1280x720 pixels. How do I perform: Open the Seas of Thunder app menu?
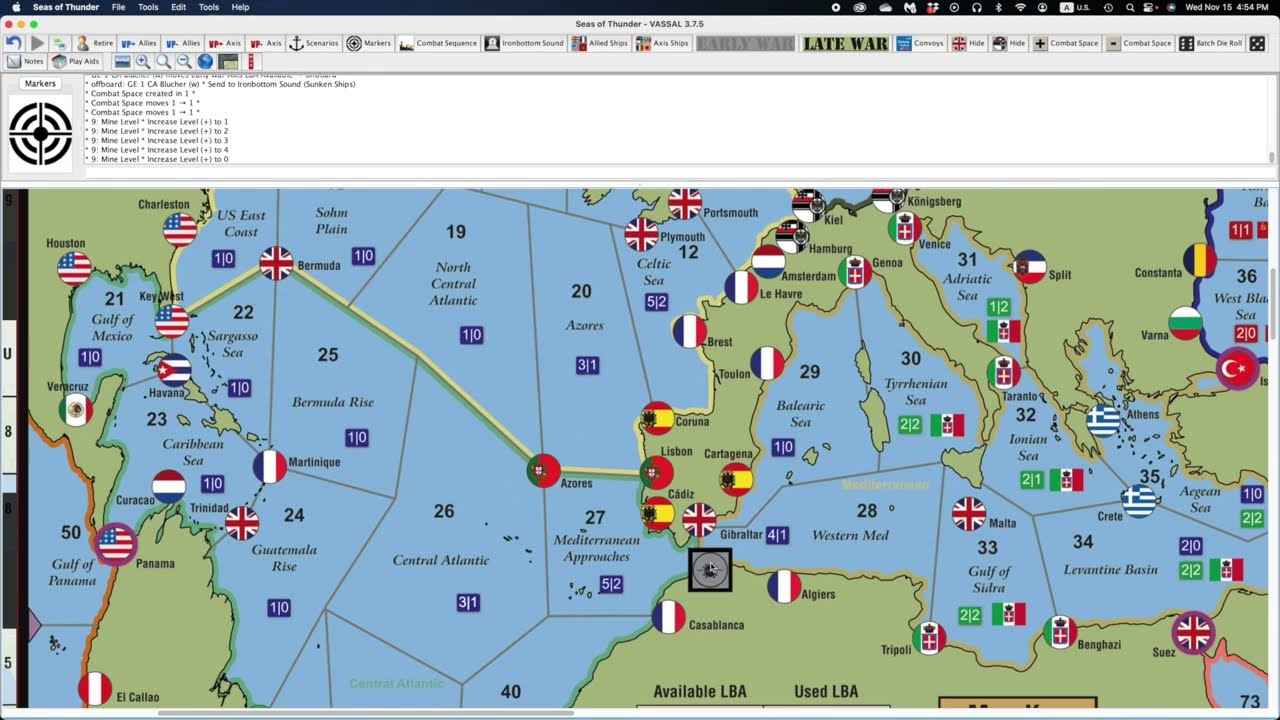(66, 7)
